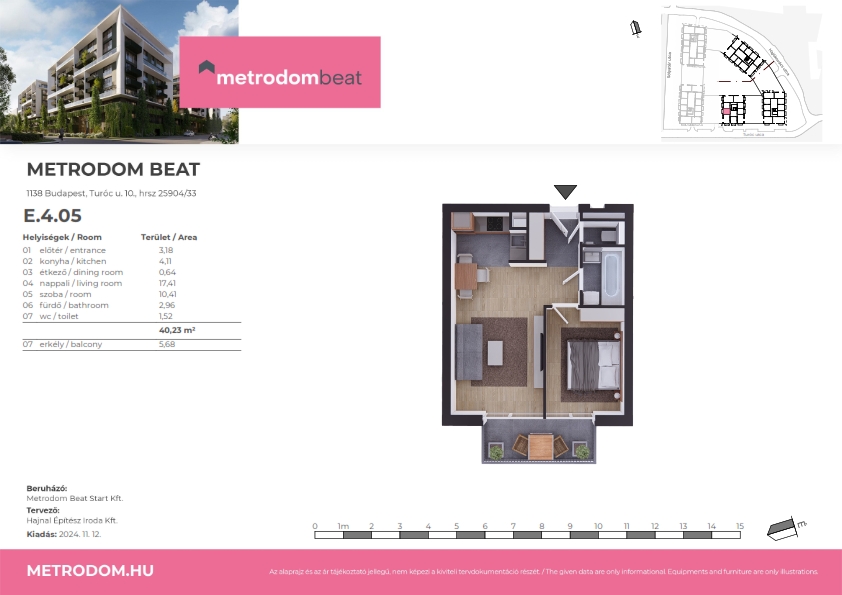Click the gray sofa in the living room
Screen dimensions: 842x595
469,352
